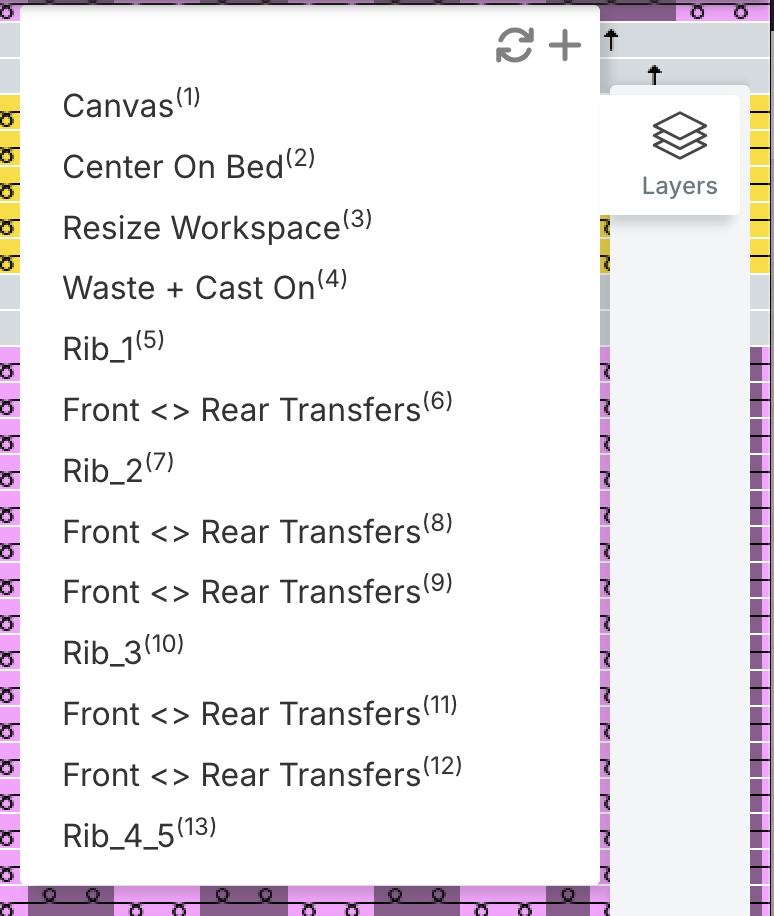This screenshot has height=916, width=774.
Task: Open the Layers panel button
Action: coord(679,154)
